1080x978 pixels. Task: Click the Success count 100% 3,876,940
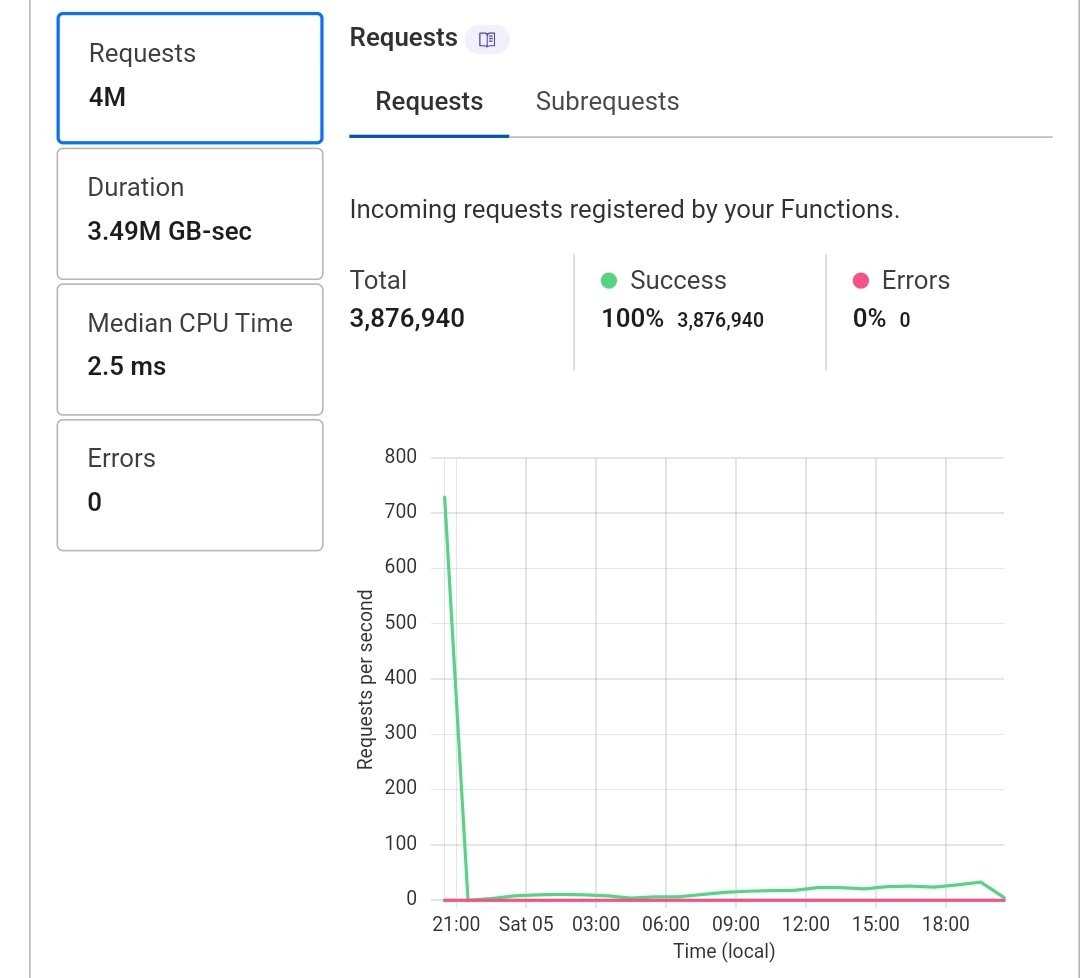pyautogui.click(x=683, y=319)
